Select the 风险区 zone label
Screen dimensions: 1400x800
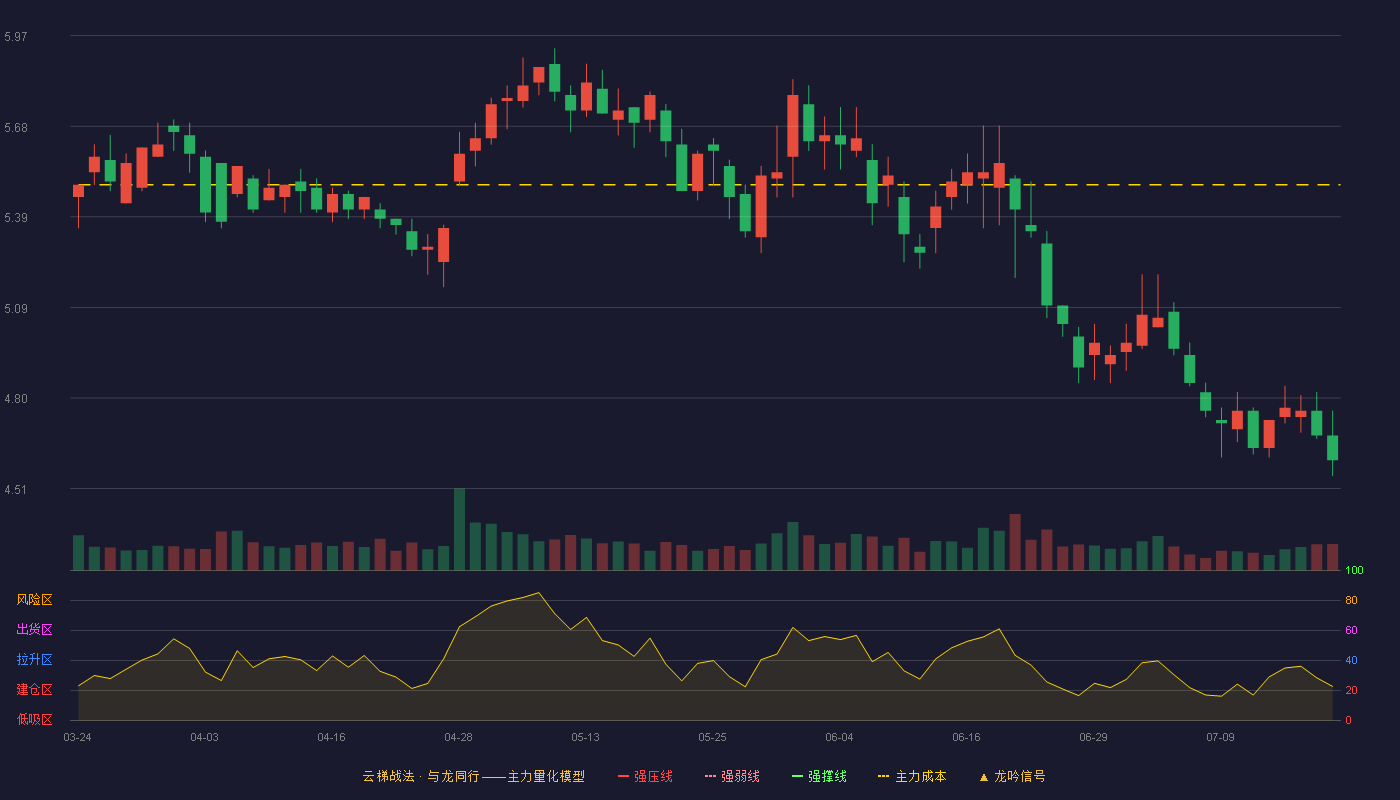click(34, 600)
